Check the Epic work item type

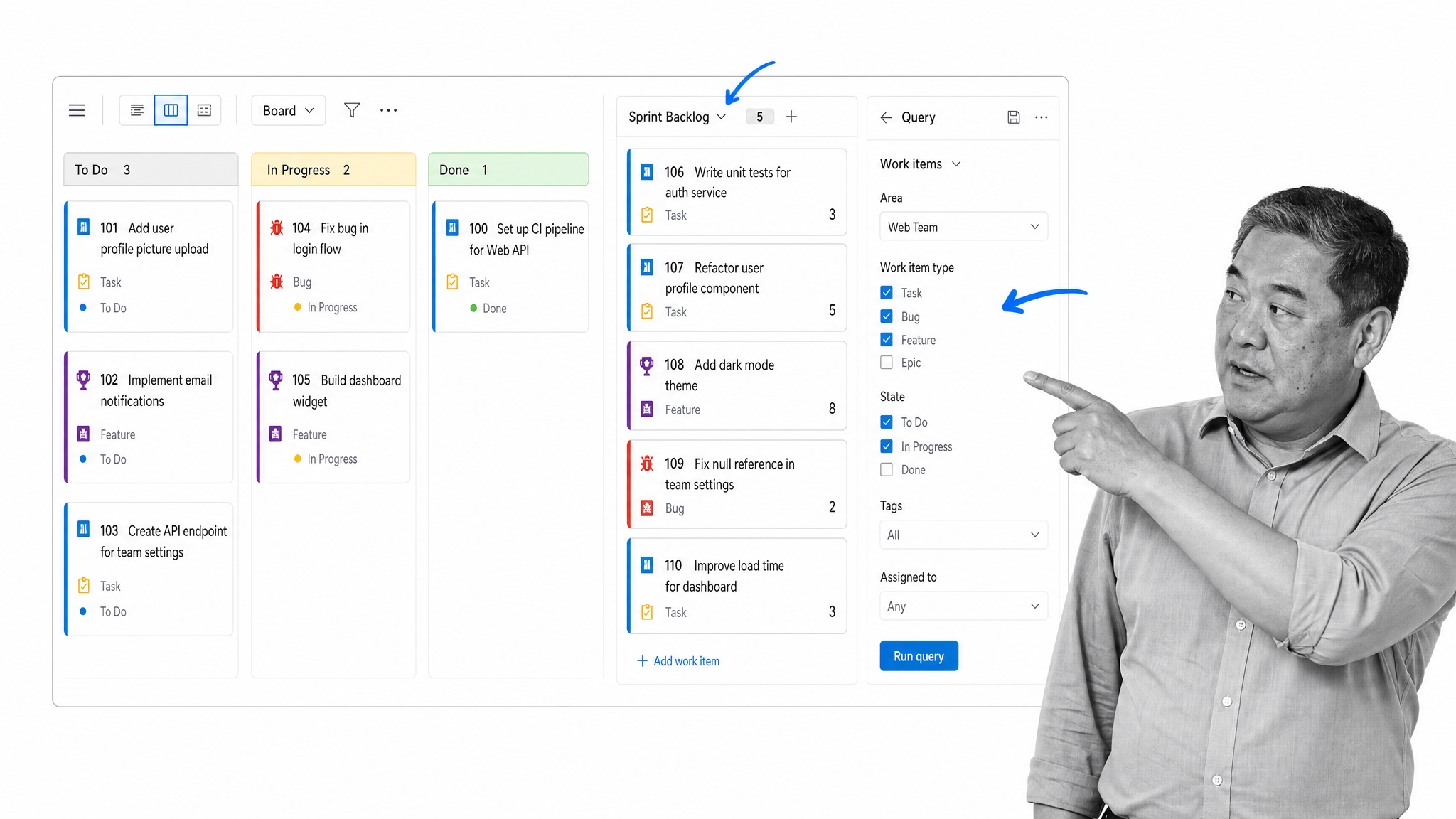(887, 363)
